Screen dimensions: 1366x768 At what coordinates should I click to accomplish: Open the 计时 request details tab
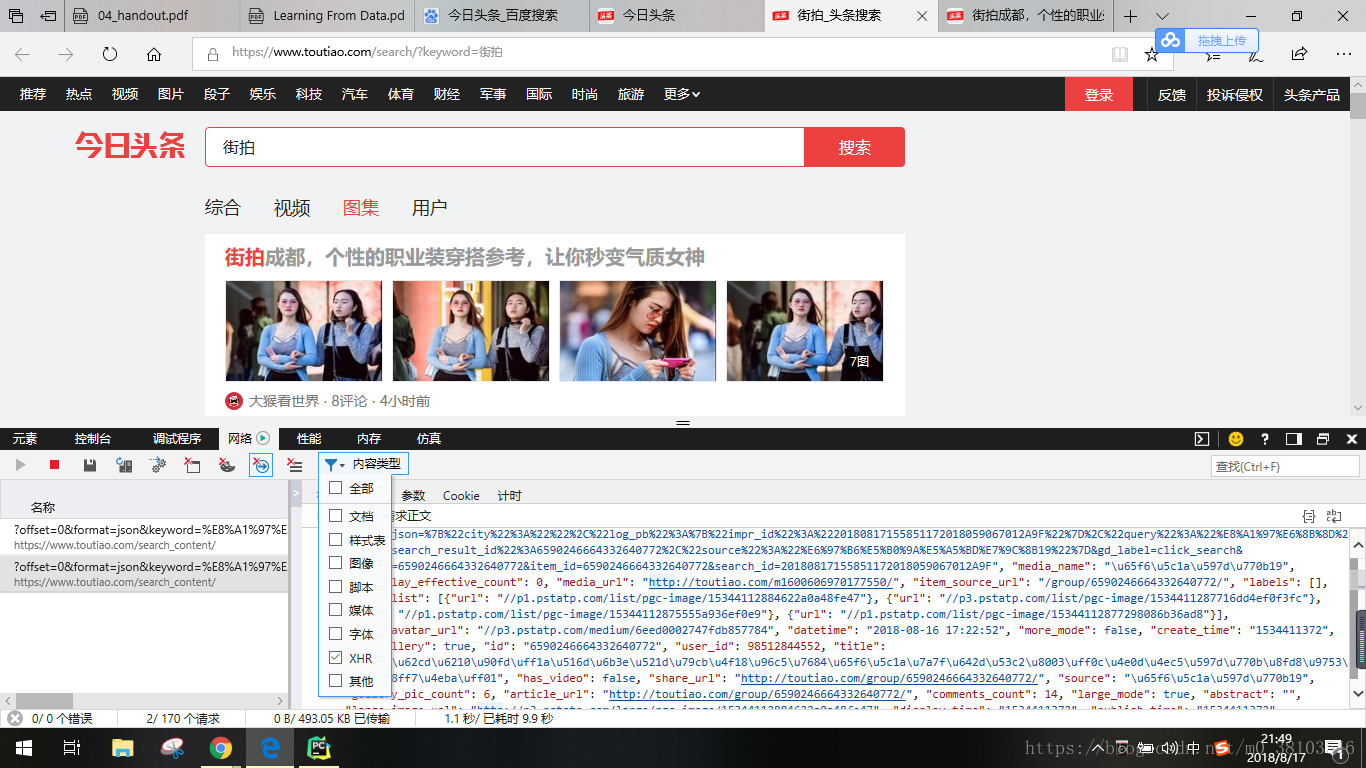[509, 496]
